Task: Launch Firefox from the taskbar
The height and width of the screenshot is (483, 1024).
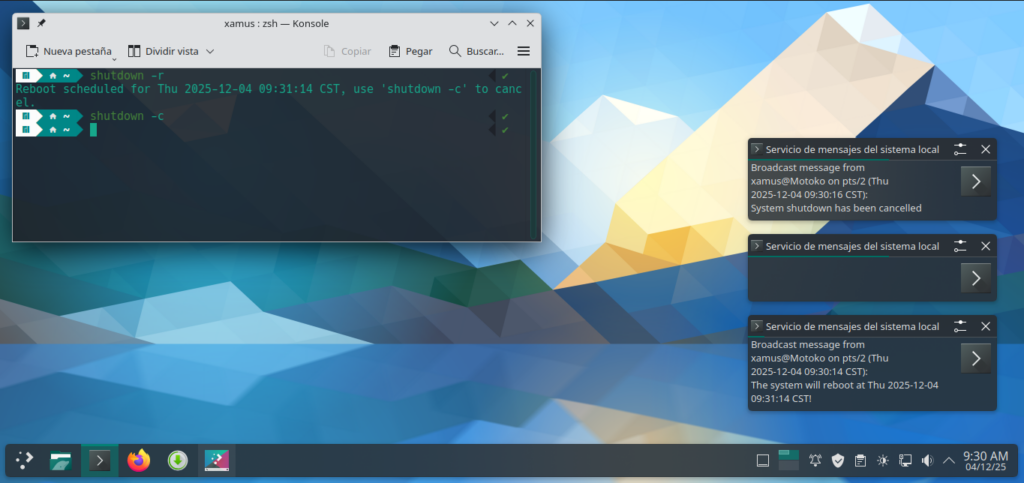Action: coord(138,461)
